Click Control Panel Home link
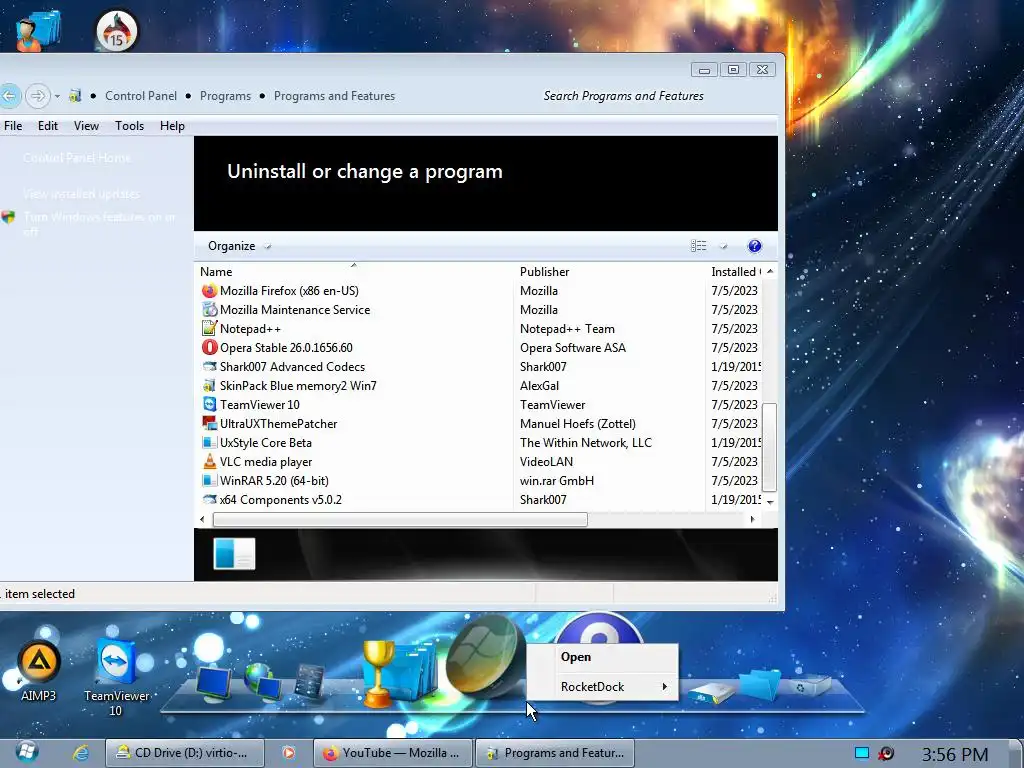 coord(76,157)
